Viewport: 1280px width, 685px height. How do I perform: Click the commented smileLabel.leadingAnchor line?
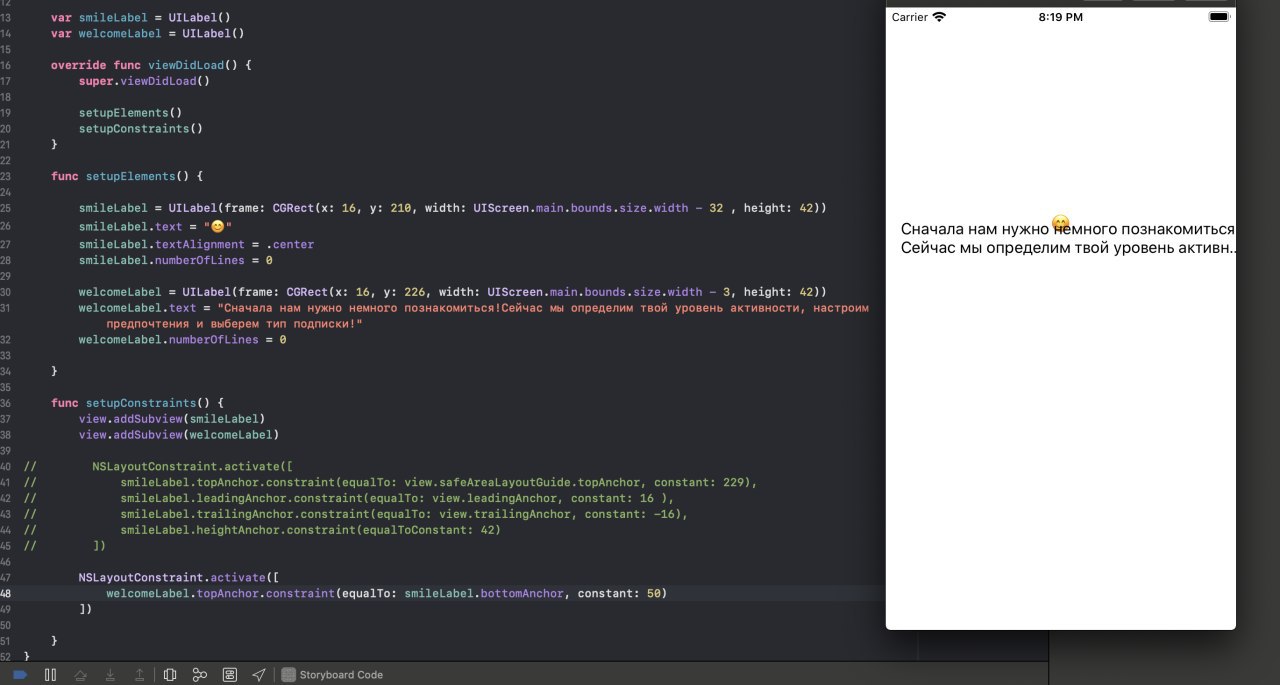397,498
